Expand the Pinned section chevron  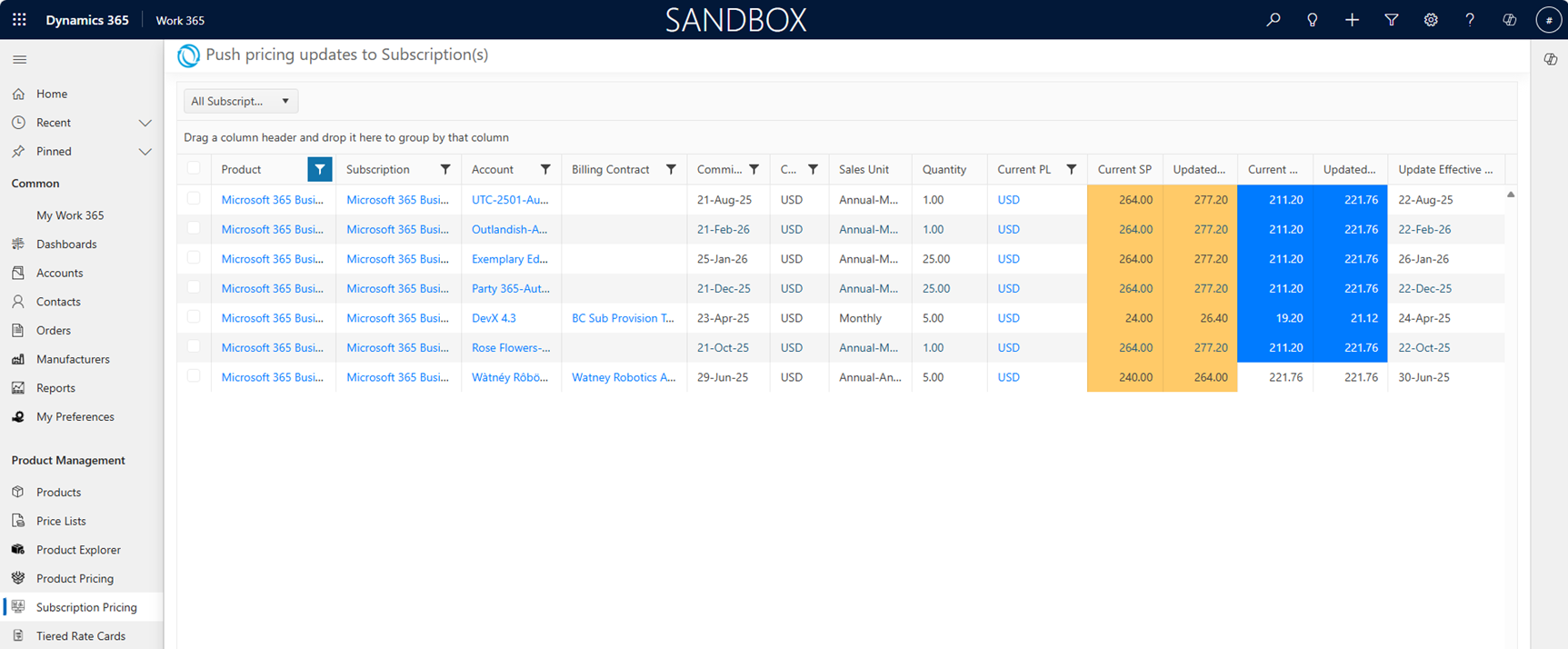[x=145, y=152]
